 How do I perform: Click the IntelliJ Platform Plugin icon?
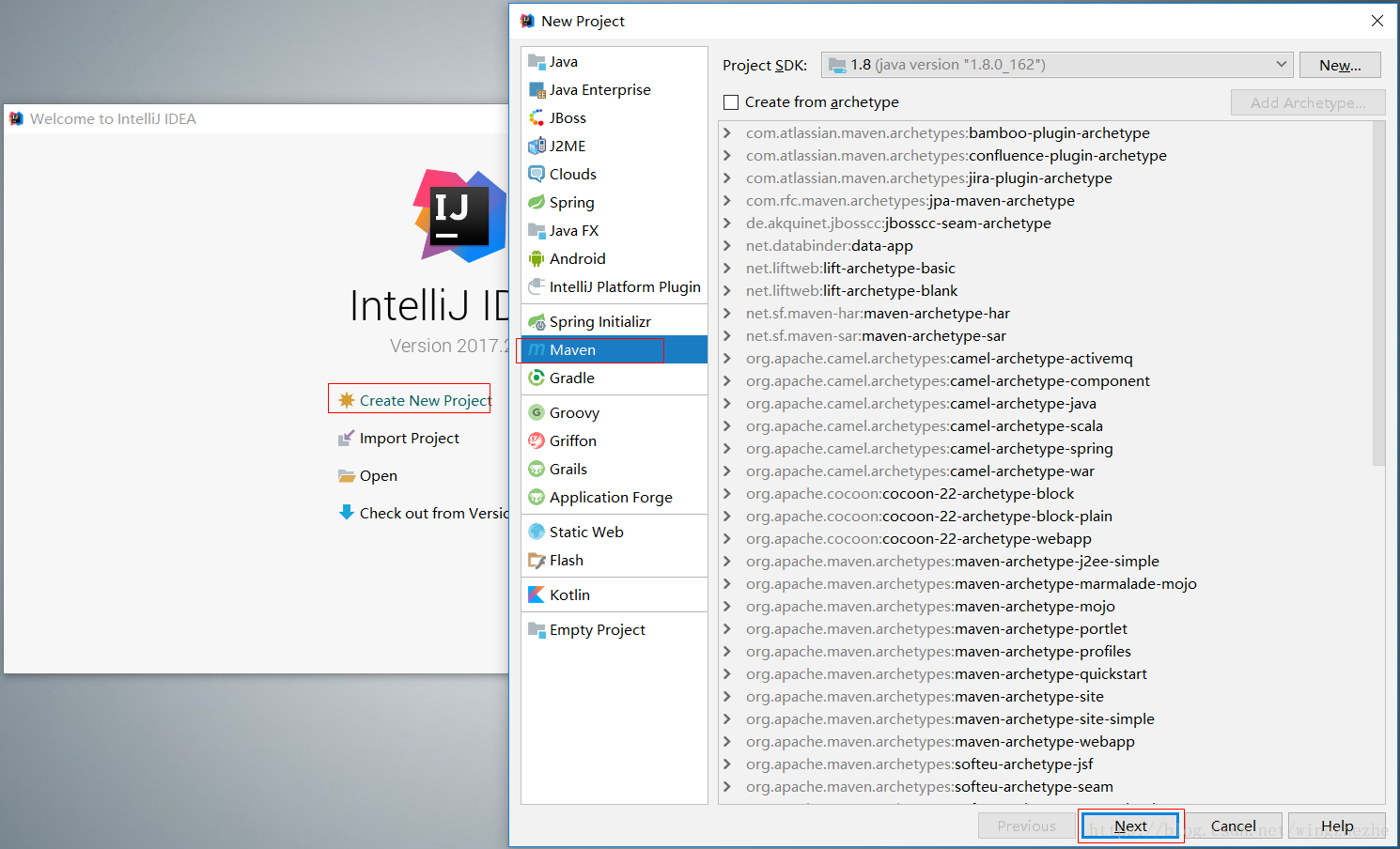(x=537, y=287)
